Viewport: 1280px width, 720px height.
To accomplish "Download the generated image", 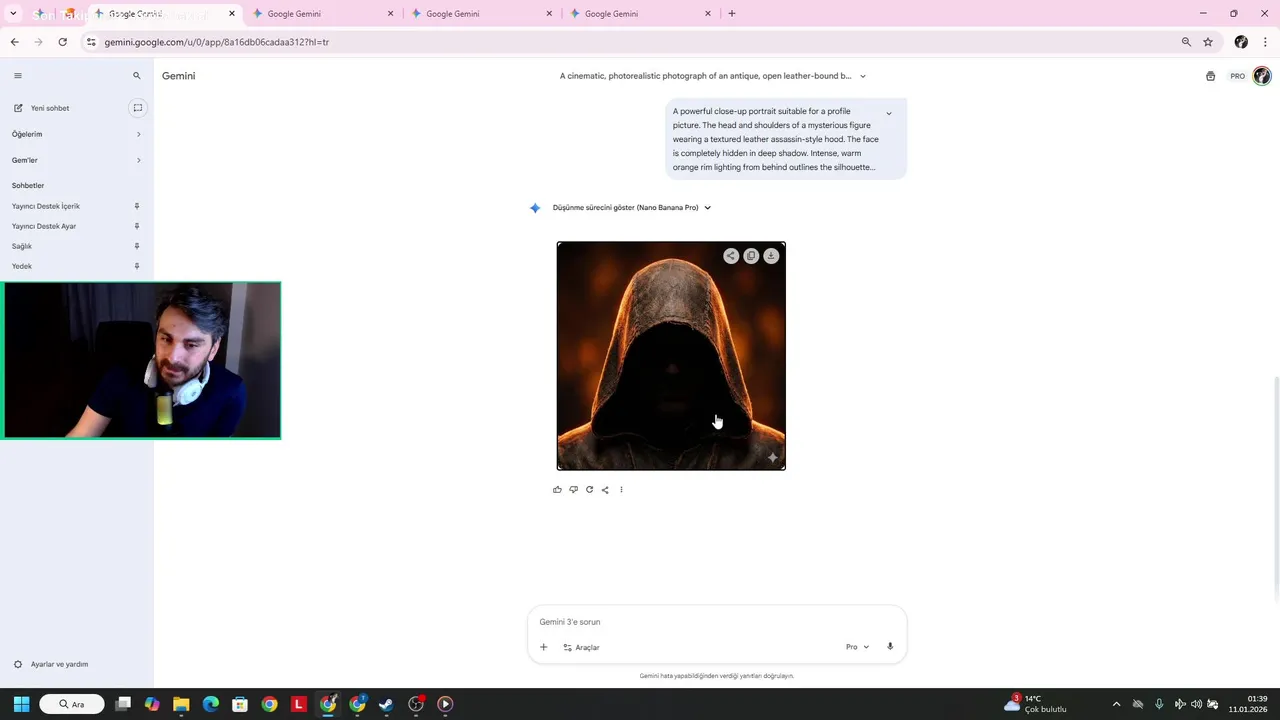I will [x=771, y=256].
